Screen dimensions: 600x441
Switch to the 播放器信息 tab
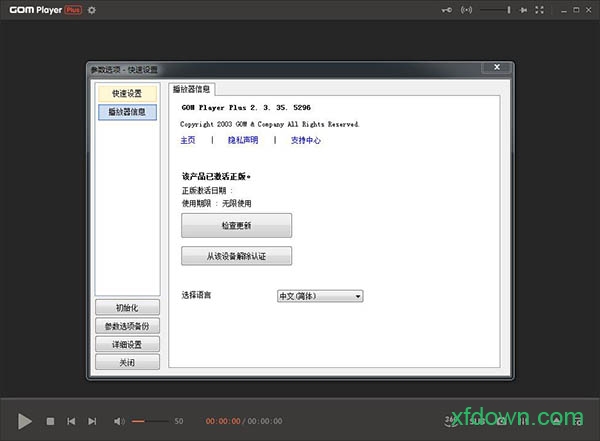click(x=191, y=89)
